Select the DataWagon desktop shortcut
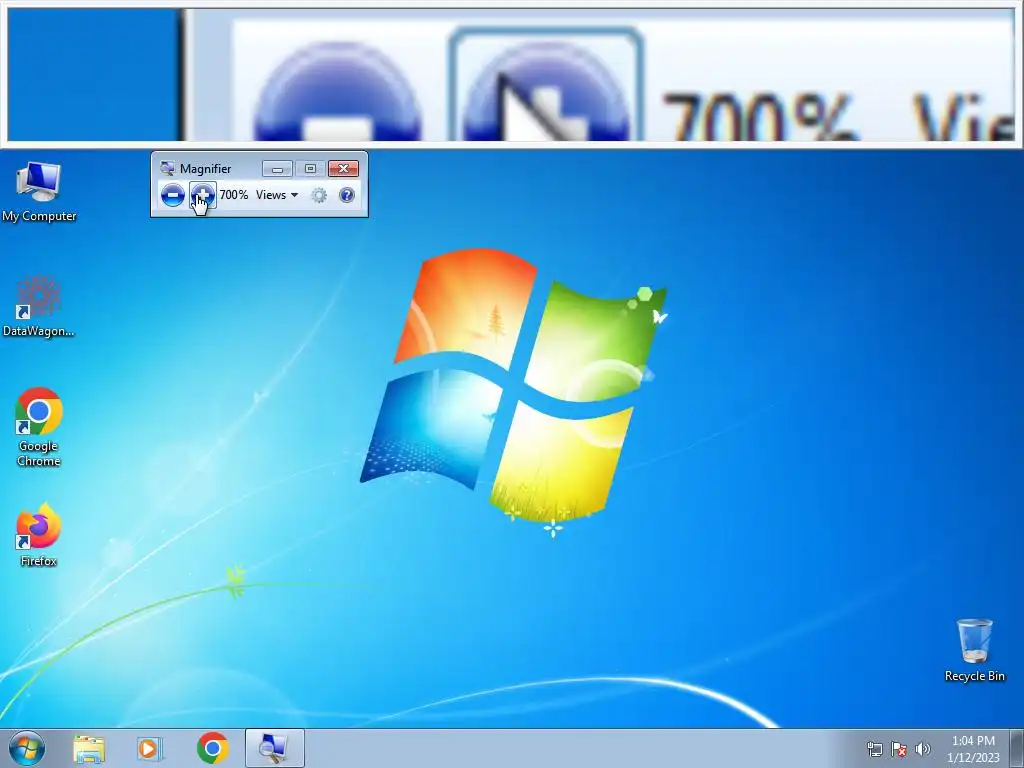This screenshot has width=1024, height=768. point(39,307)
